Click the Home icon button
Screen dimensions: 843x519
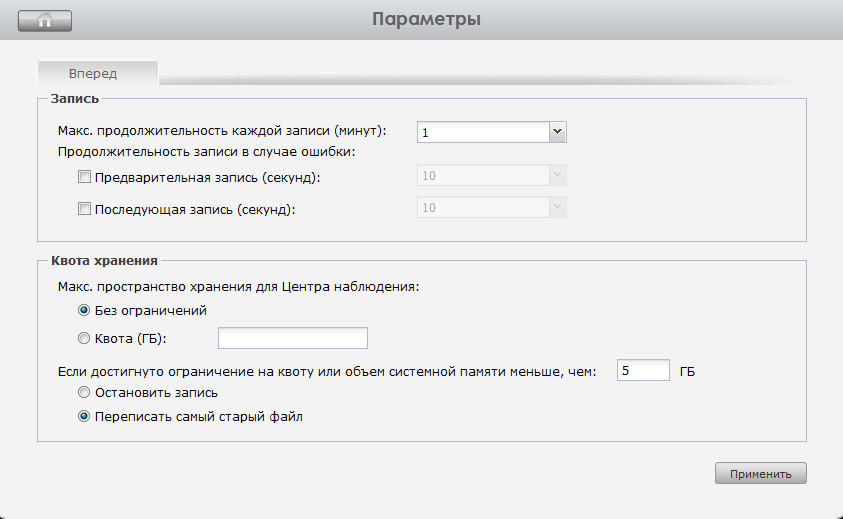(x=45, y=19)
